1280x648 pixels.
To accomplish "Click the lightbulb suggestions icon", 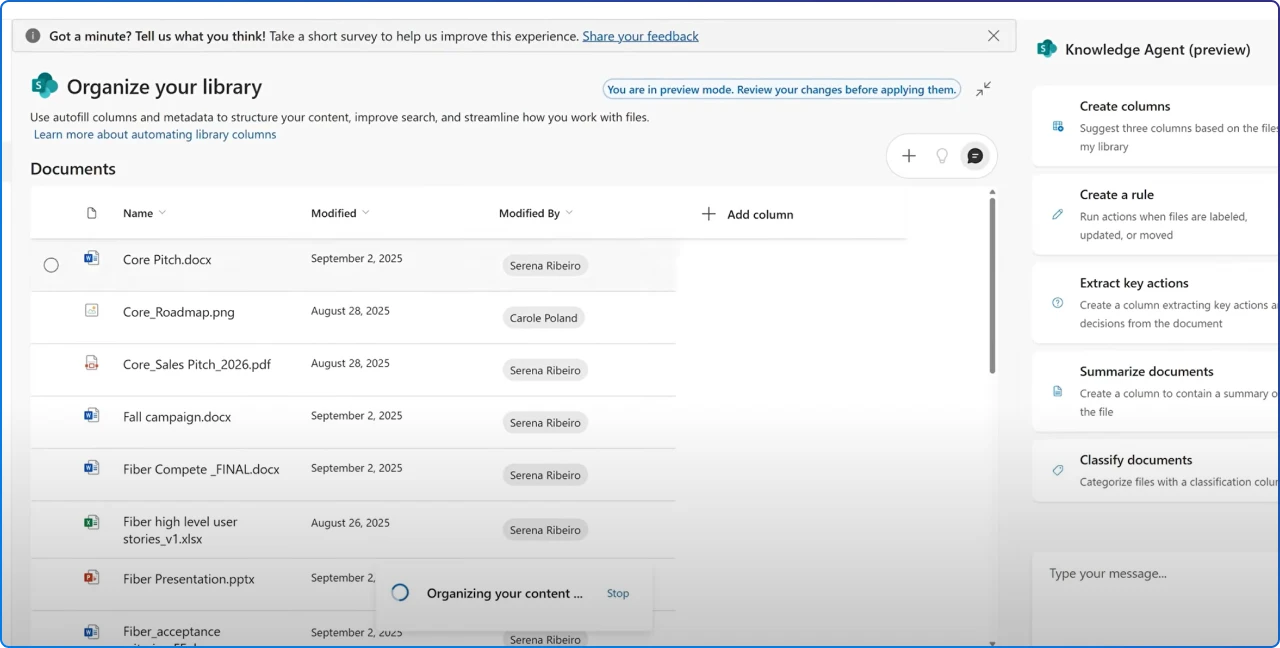I will point(941,156).
